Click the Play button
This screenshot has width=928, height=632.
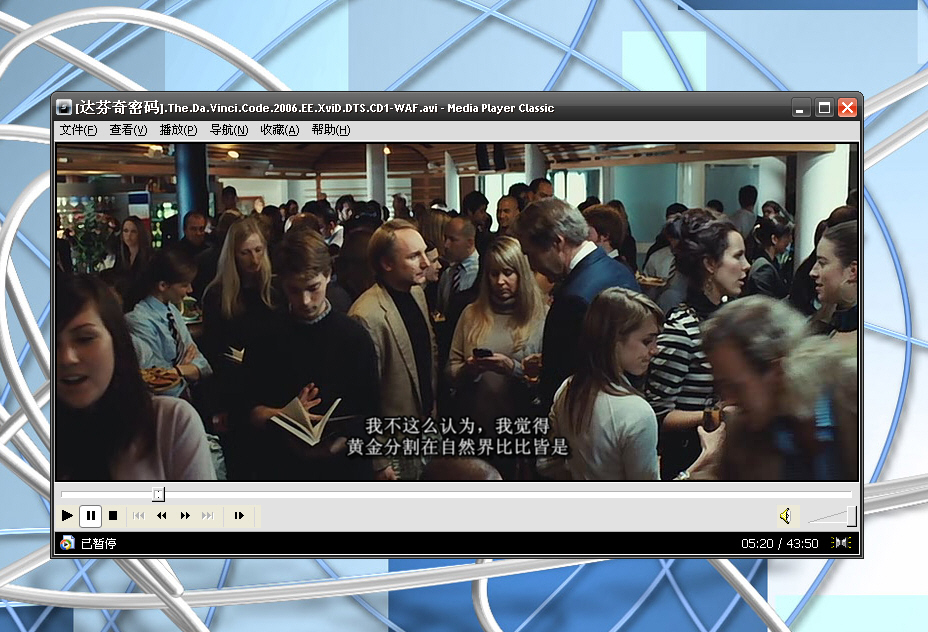(67, 515)
